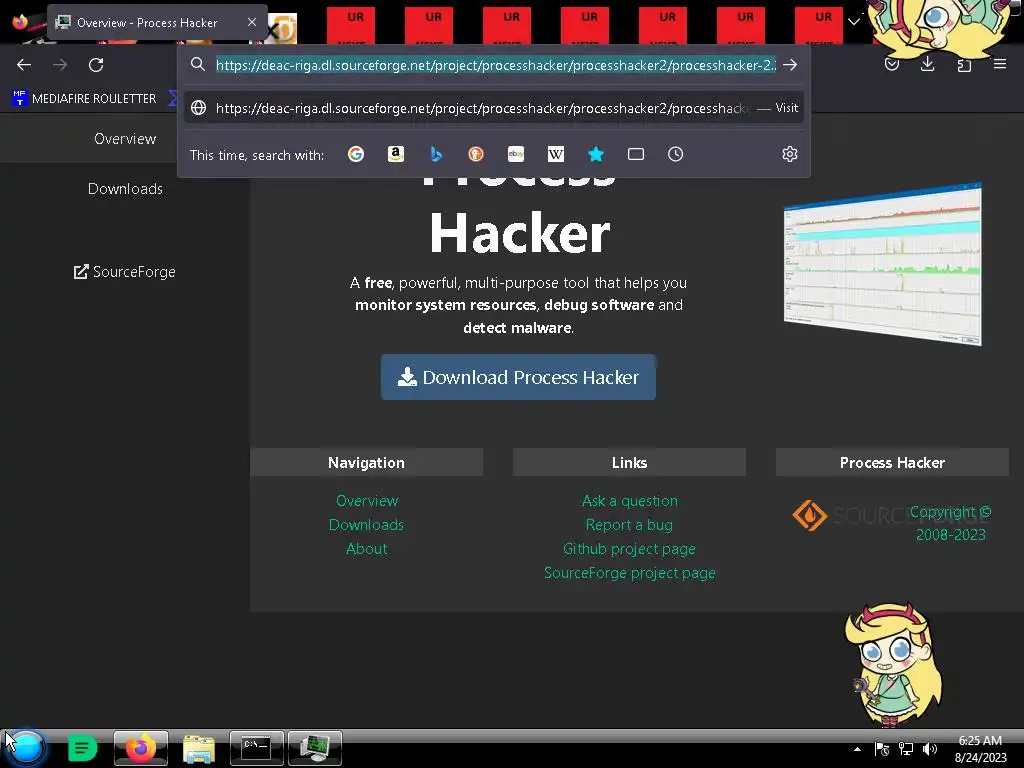Open the Overview sidebar item
Viewport: 1024px width, 768px height.
[x=125, y=138]
